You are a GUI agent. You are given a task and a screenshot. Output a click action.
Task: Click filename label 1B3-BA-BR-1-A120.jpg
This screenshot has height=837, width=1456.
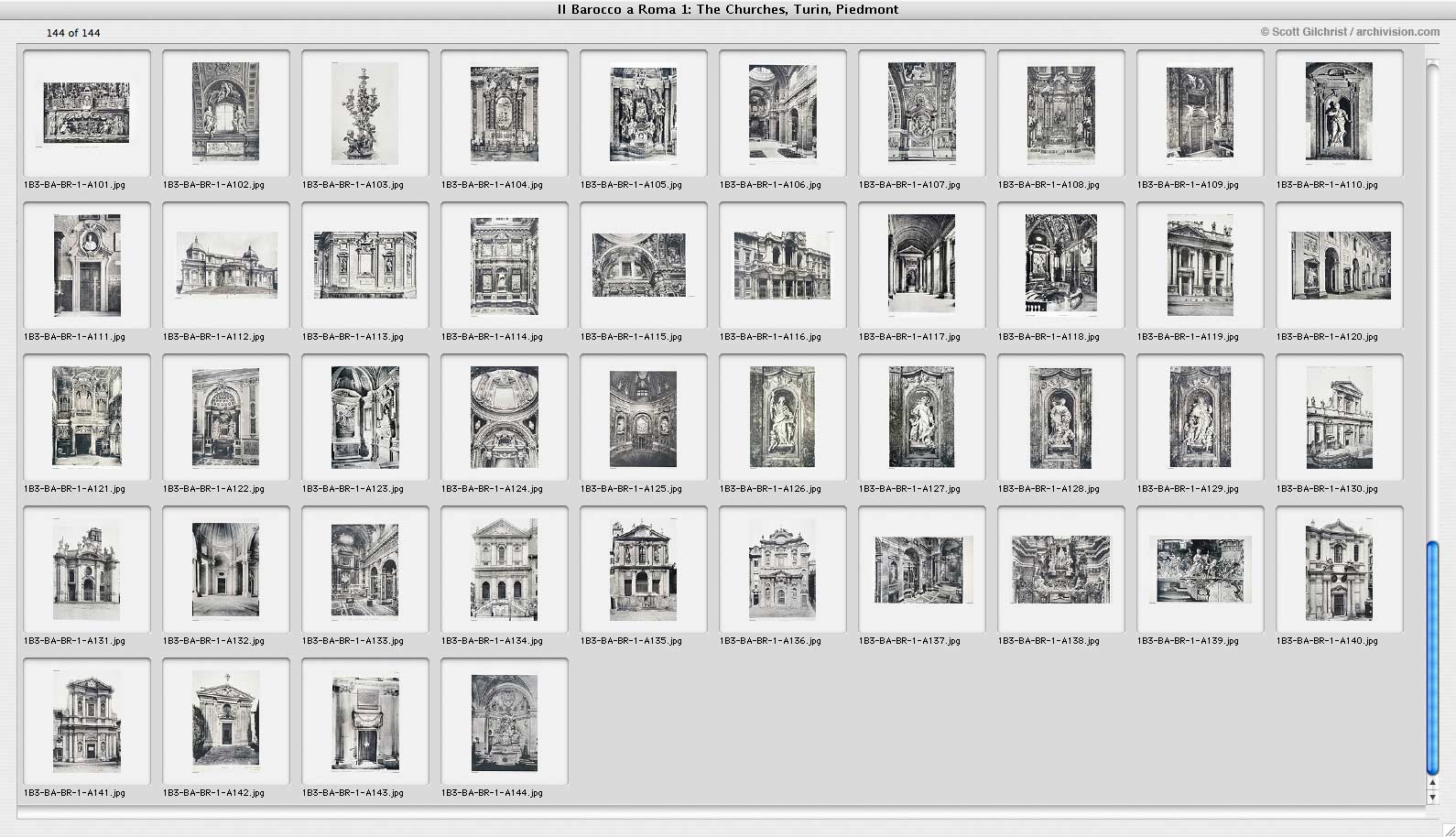[1328, 337]
